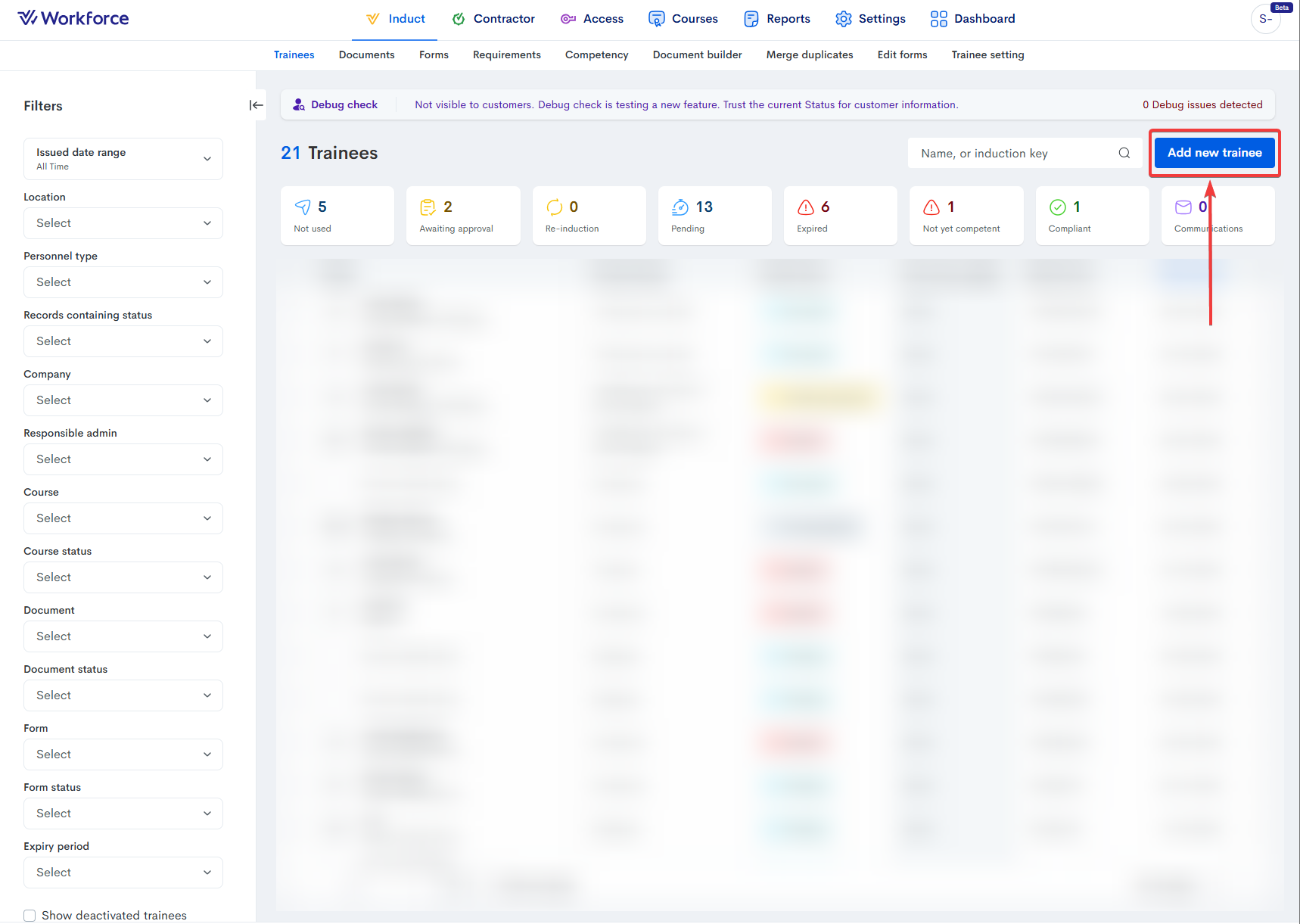Image resolution: width=1300 pixels, height=924 pixels.
Task: Click the Add new trainee button
Action: (1214, 153)
